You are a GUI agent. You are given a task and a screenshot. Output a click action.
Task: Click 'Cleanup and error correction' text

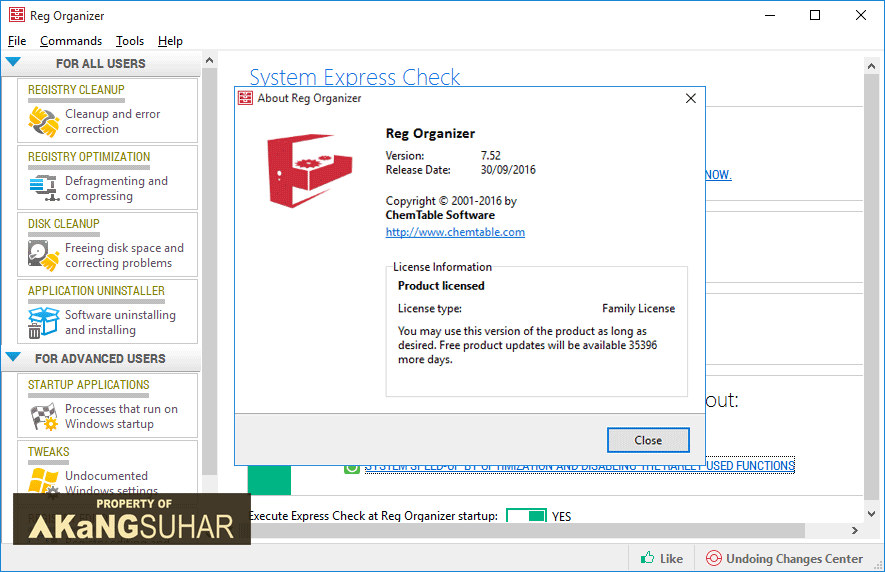point(112,121)
